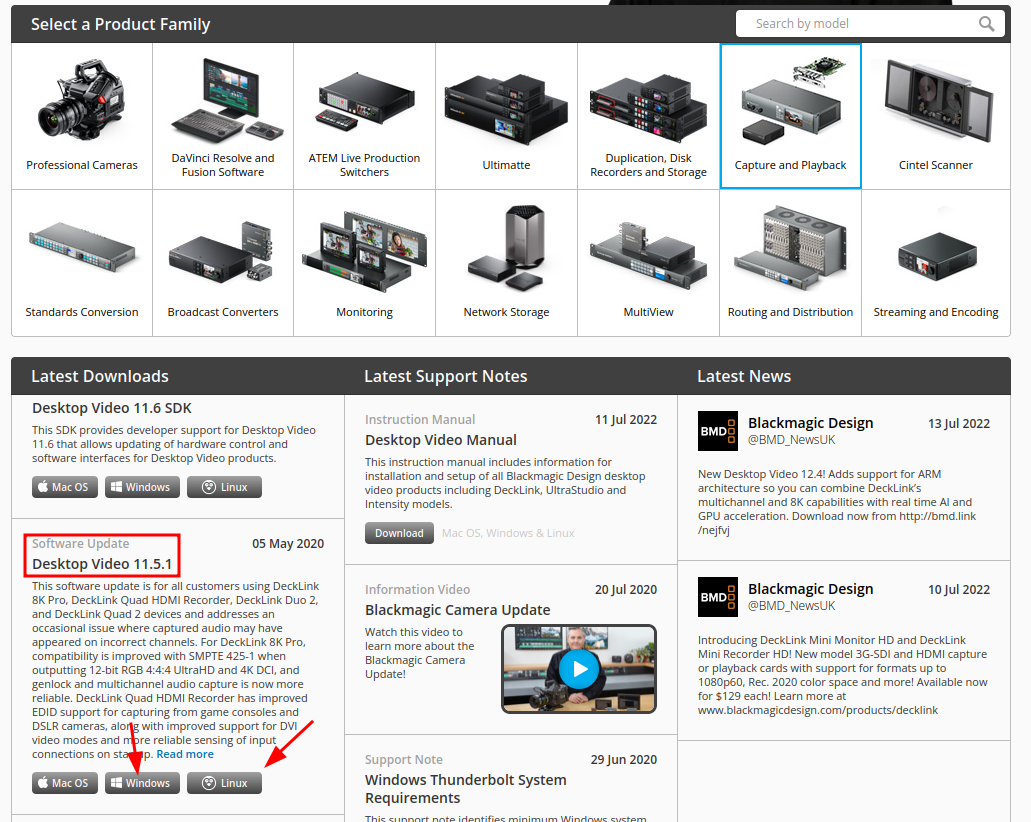Select the Ultimatte product family
1031x822 pixels.
point(506,116)
